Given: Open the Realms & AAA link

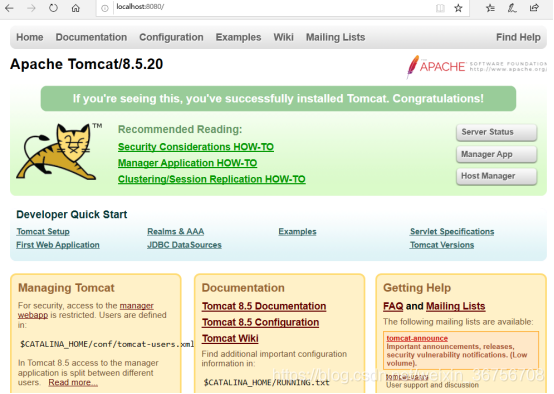Looking at the screenshot, I should [176, 231].
